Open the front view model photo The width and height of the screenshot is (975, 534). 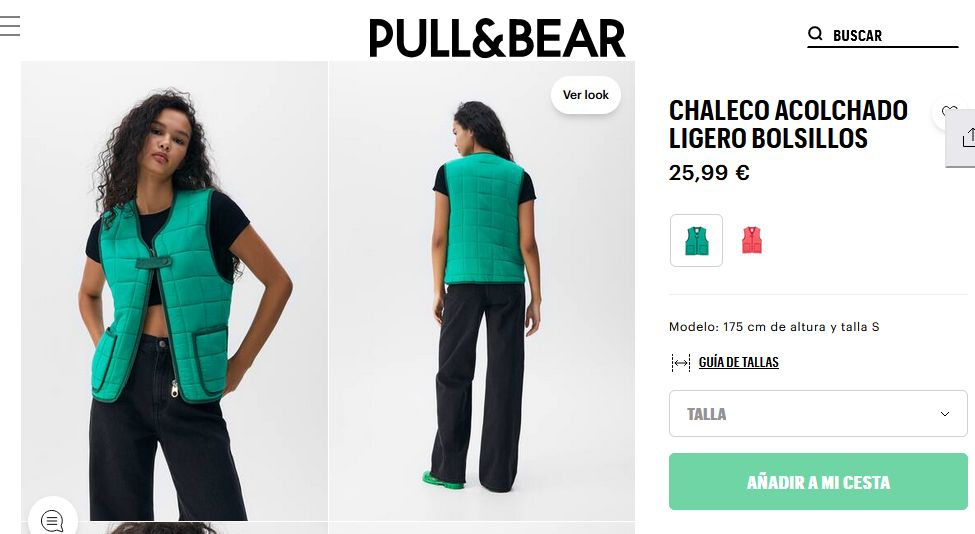tap(174, 291)
